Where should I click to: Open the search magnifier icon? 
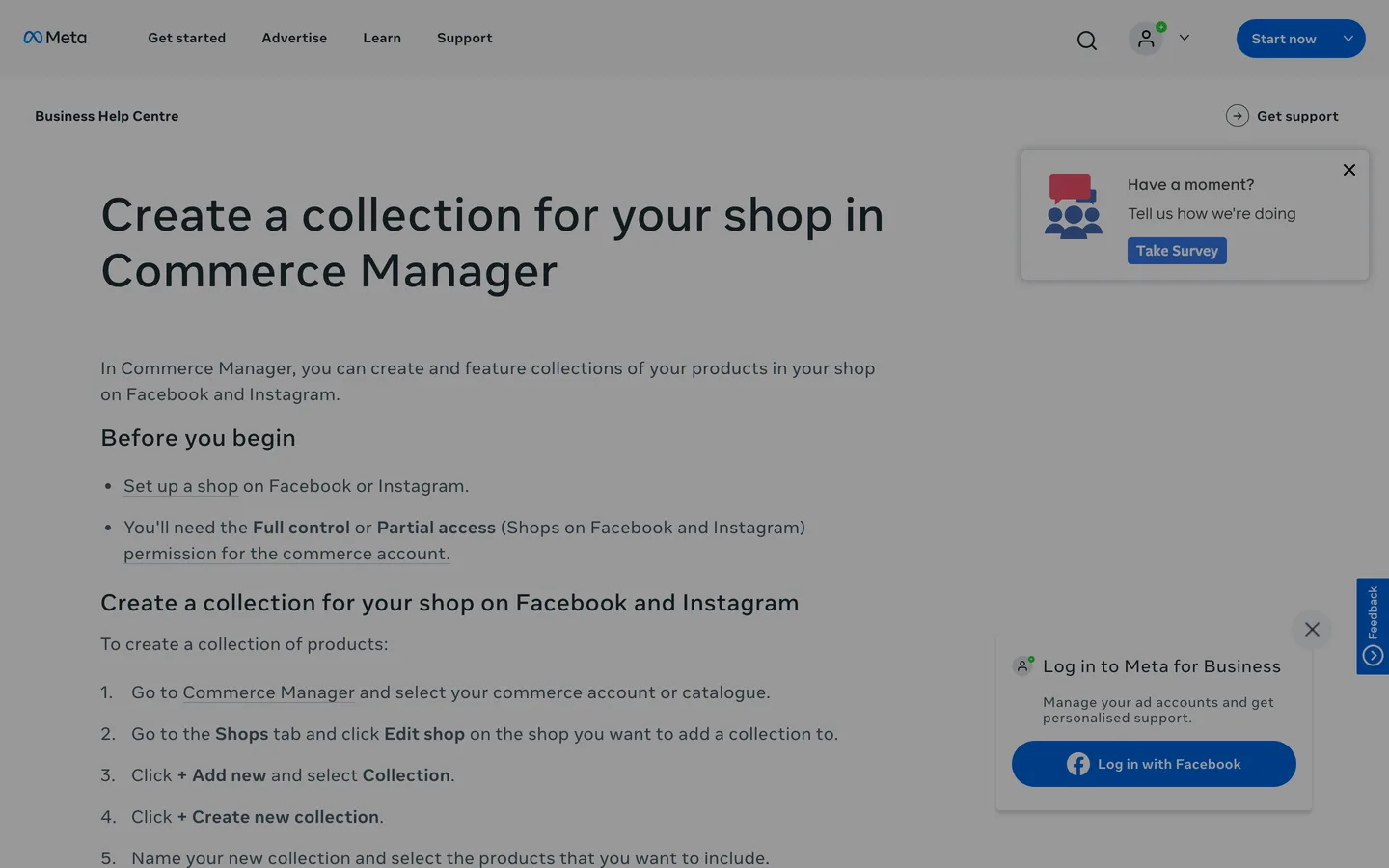[1087, 40]
